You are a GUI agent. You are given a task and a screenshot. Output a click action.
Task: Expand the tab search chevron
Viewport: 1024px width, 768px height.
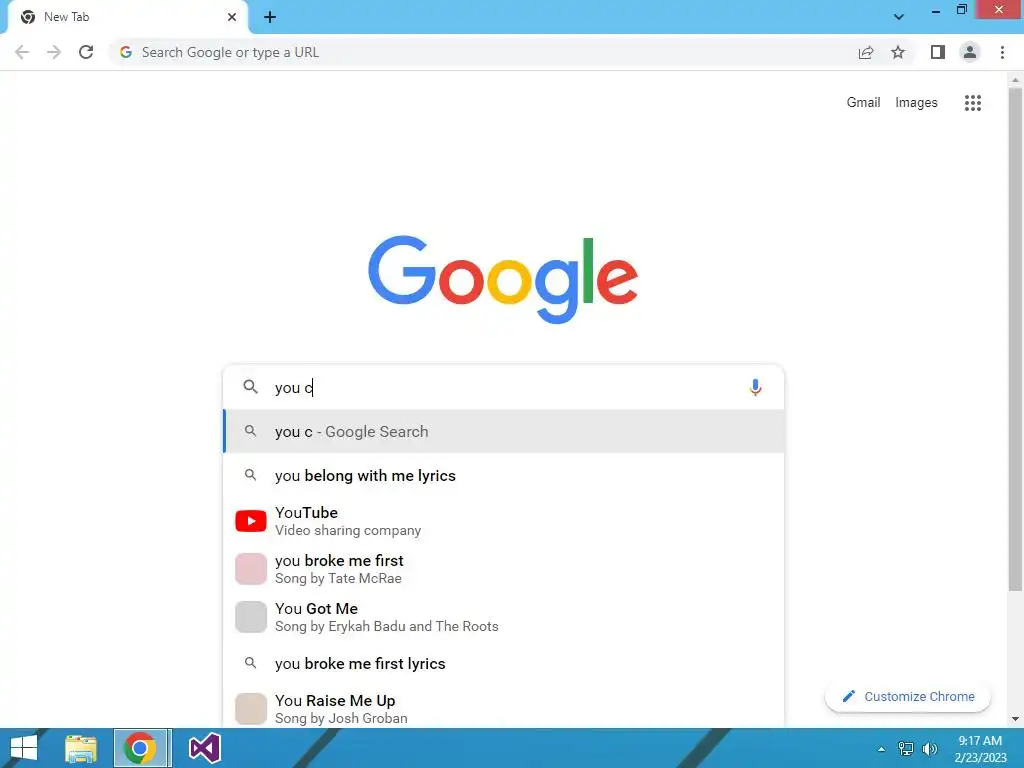(x=899, y=17)
